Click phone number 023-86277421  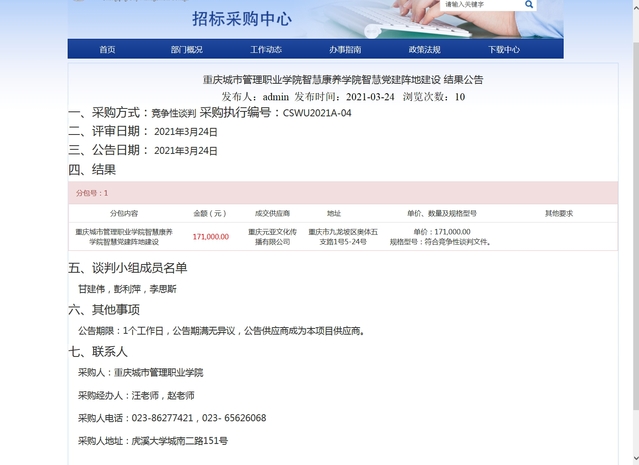pos(162,418)
